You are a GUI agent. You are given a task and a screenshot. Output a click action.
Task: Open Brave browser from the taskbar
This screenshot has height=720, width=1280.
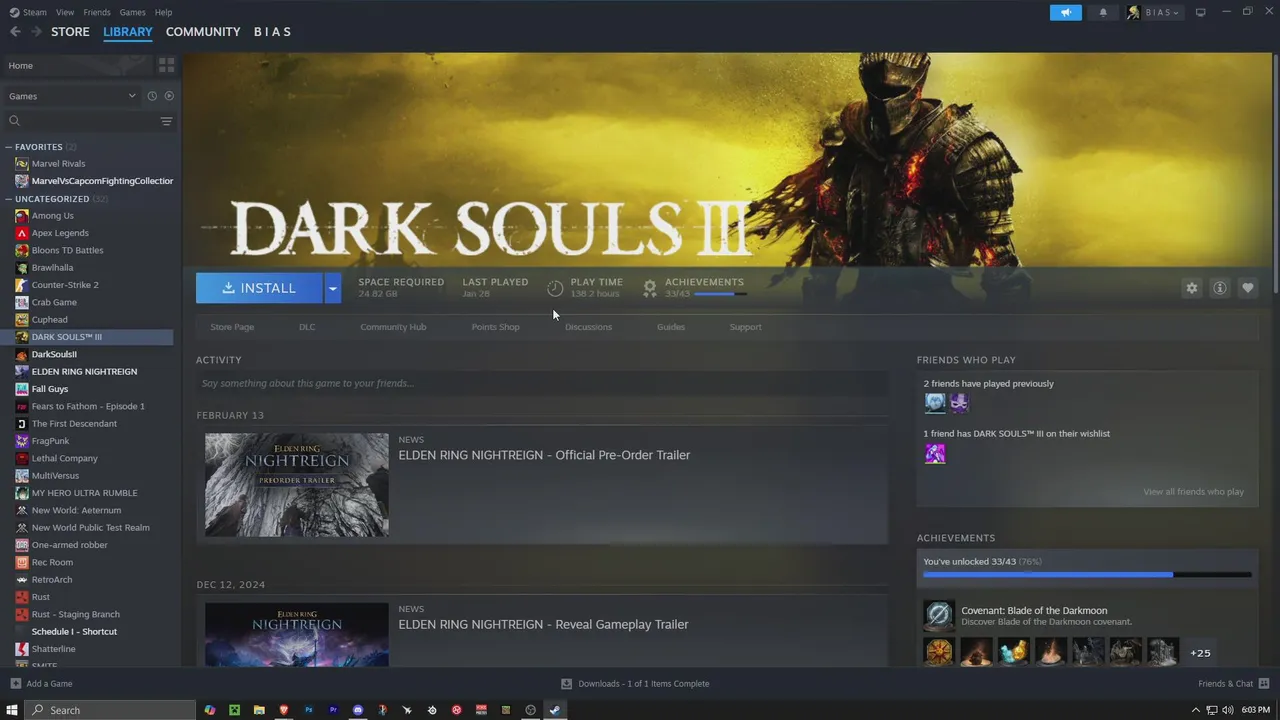click(x=283, y=710)
